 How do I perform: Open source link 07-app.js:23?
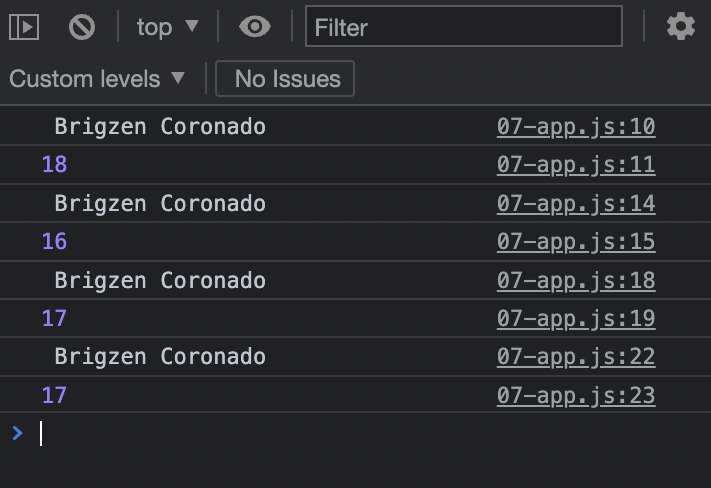[576, 396]
